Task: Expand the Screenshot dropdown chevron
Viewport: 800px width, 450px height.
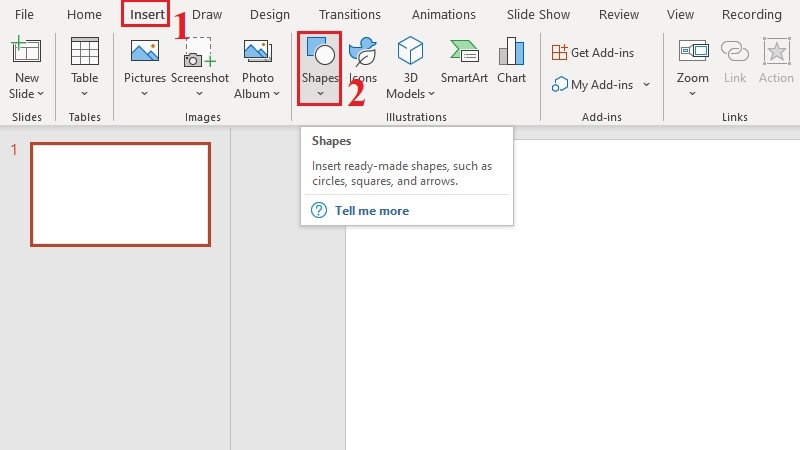Action: coord(199,93)
